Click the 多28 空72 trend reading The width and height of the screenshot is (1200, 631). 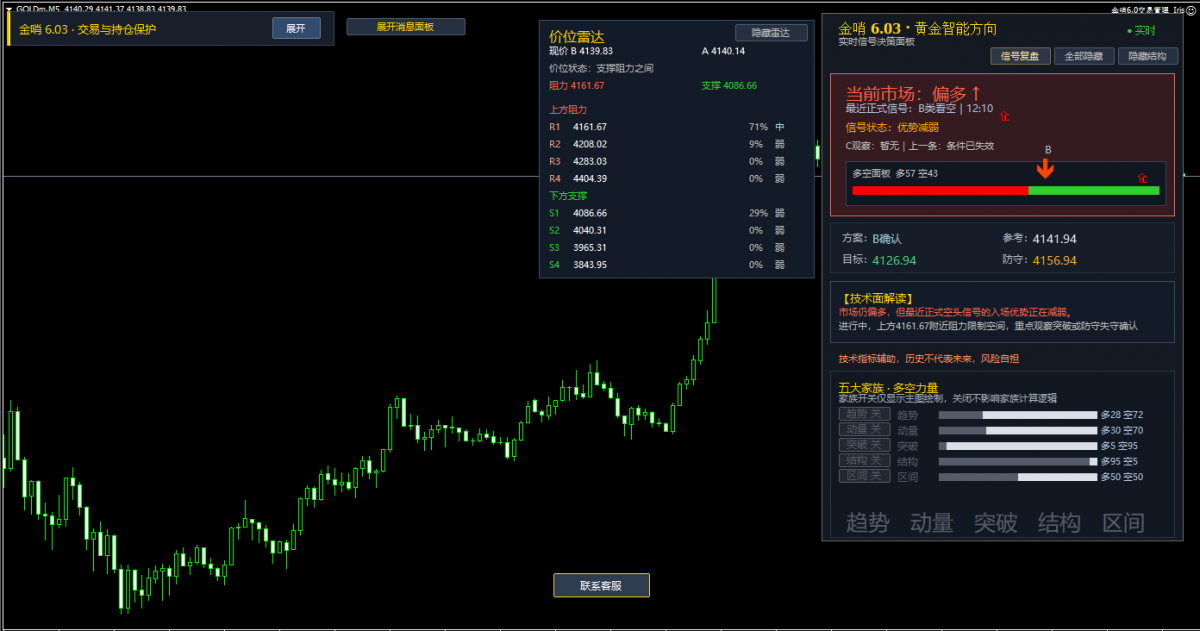pyautogui.click(x=1121, y=415)
